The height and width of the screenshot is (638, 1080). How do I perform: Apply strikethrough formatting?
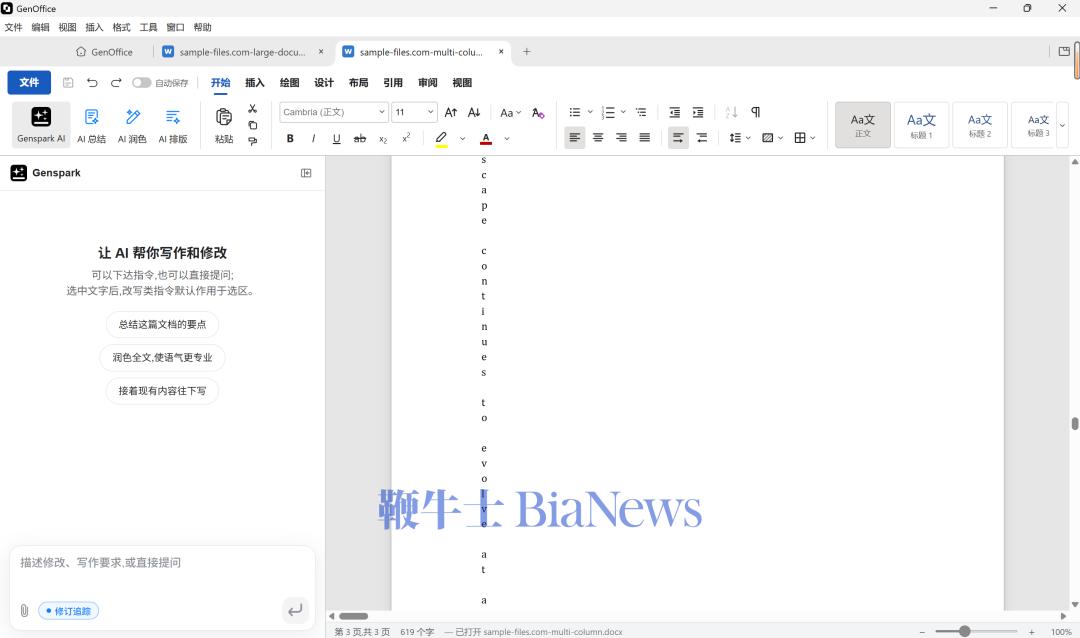pos(360,138)
